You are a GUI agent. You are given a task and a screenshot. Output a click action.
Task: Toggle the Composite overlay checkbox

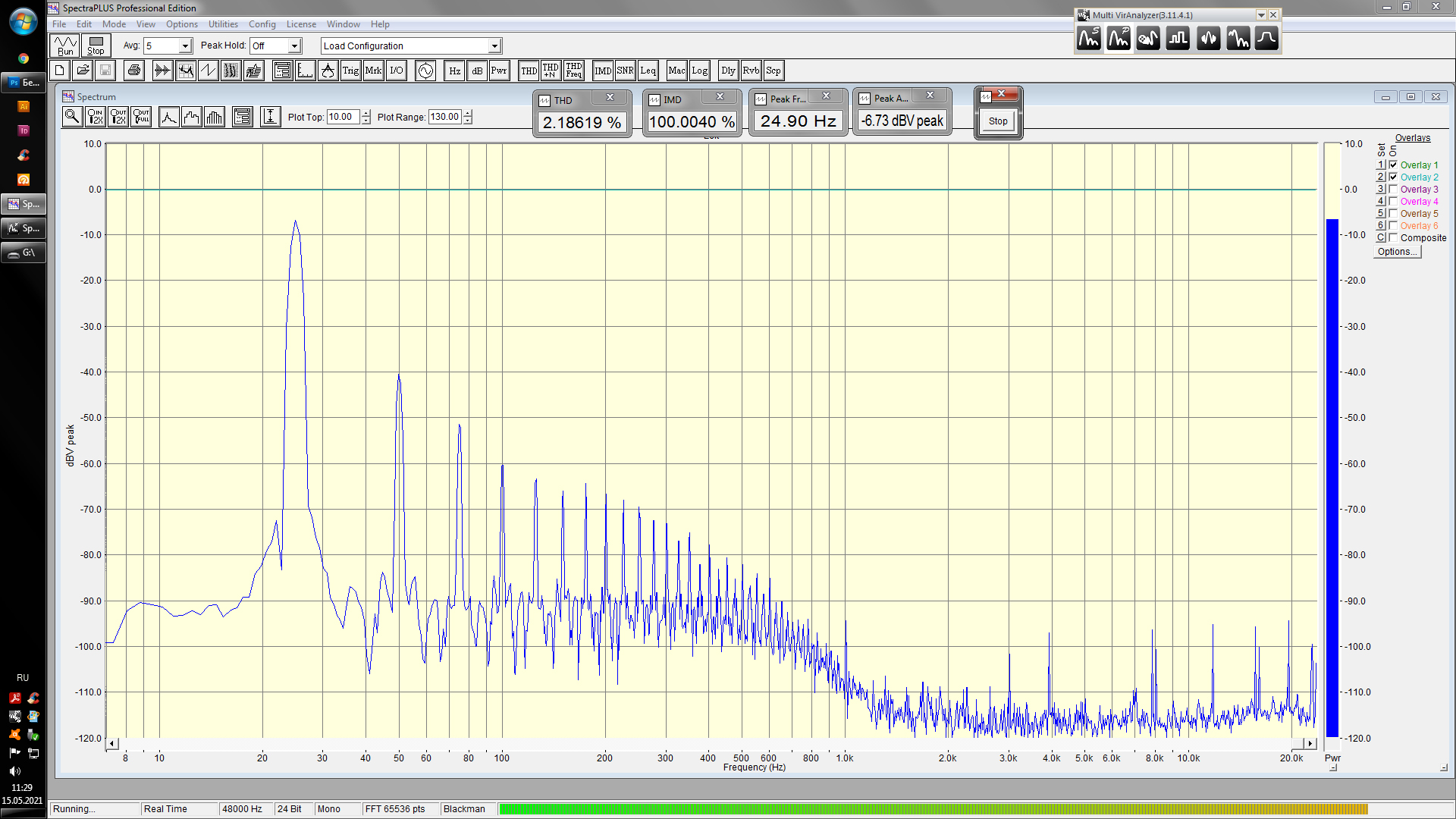tap(1393, 237)
